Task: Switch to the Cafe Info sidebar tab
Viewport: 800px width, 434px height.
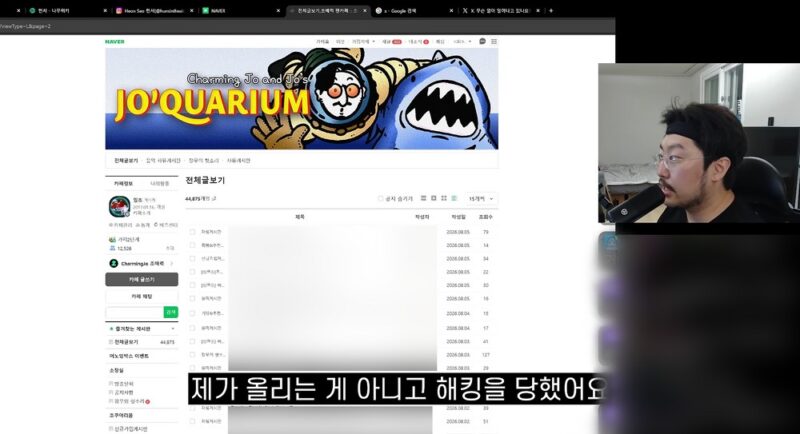Action: tap(123, 183)
